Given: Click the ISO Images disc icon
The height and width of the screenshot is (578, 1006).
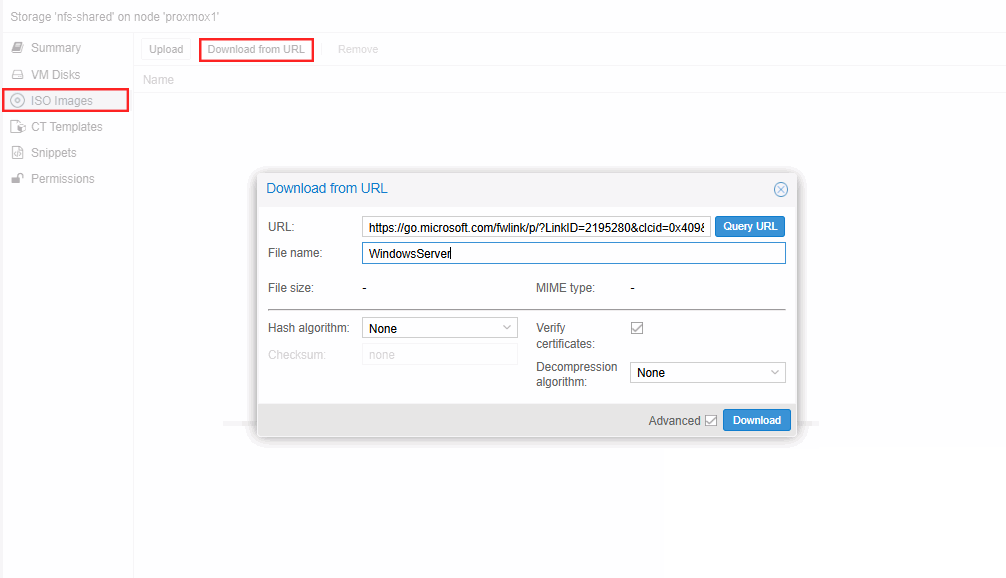Looking at the screenshot, I should [x=17, y=101].
